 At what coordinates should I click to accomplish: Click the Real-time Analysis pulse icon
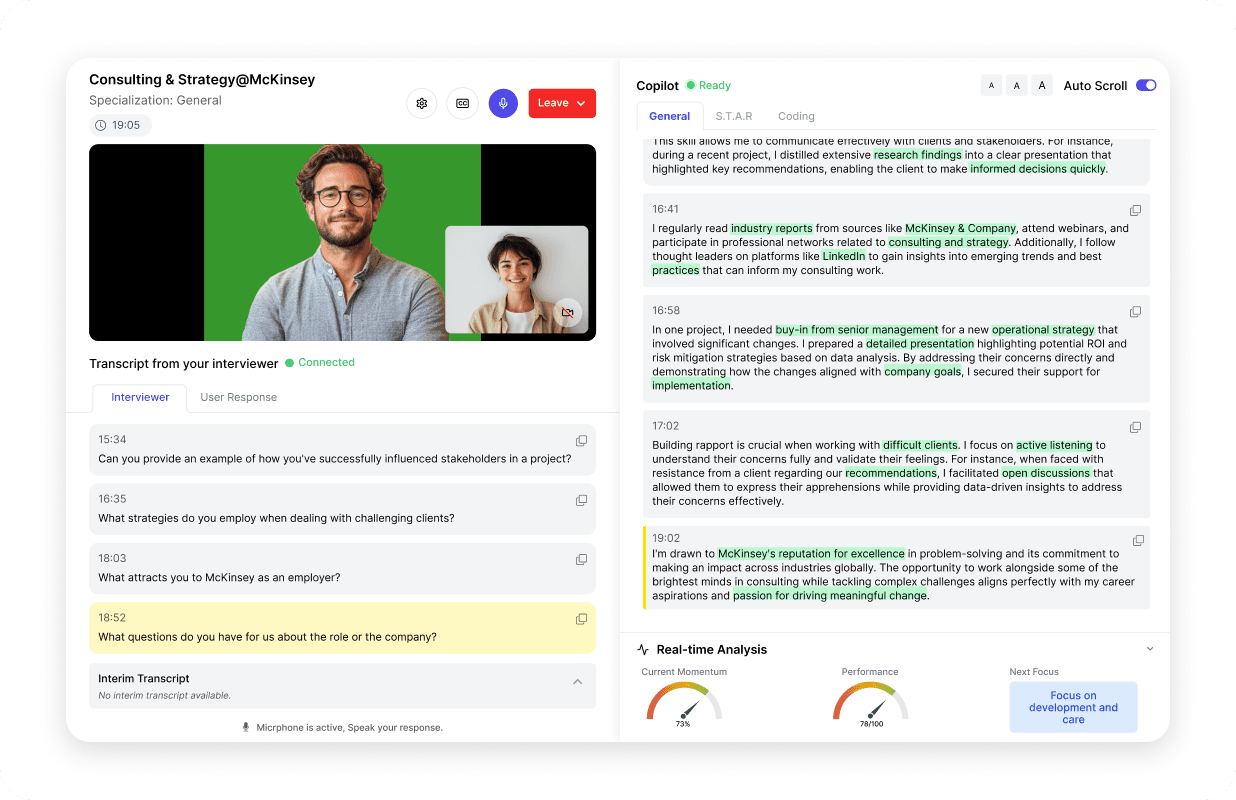click(643, 650)
